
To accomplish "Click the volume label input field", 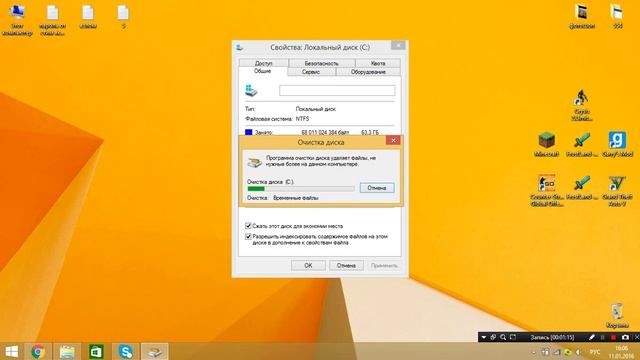I will click(x=337, y=91).
